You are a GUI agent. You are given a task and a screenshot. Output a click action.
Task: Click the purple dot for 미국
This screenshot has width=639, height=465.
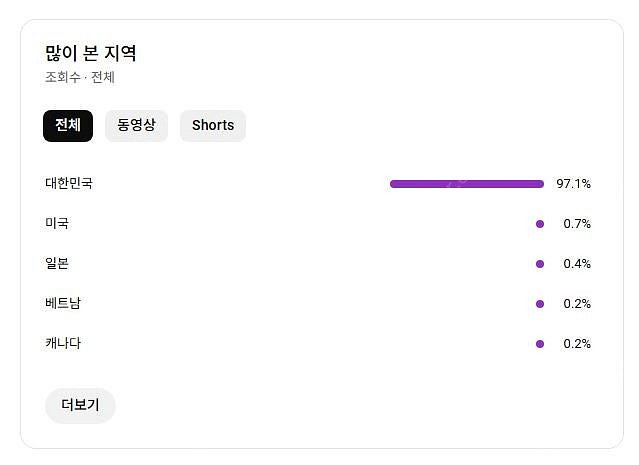(540, 224)
